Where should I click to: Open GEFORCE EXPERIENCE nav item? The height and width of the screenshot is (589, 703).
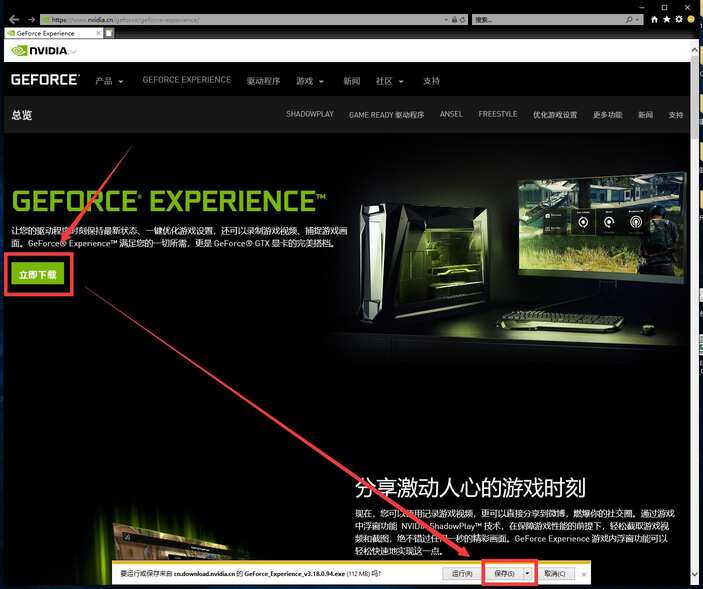click(x=187, y=80)
